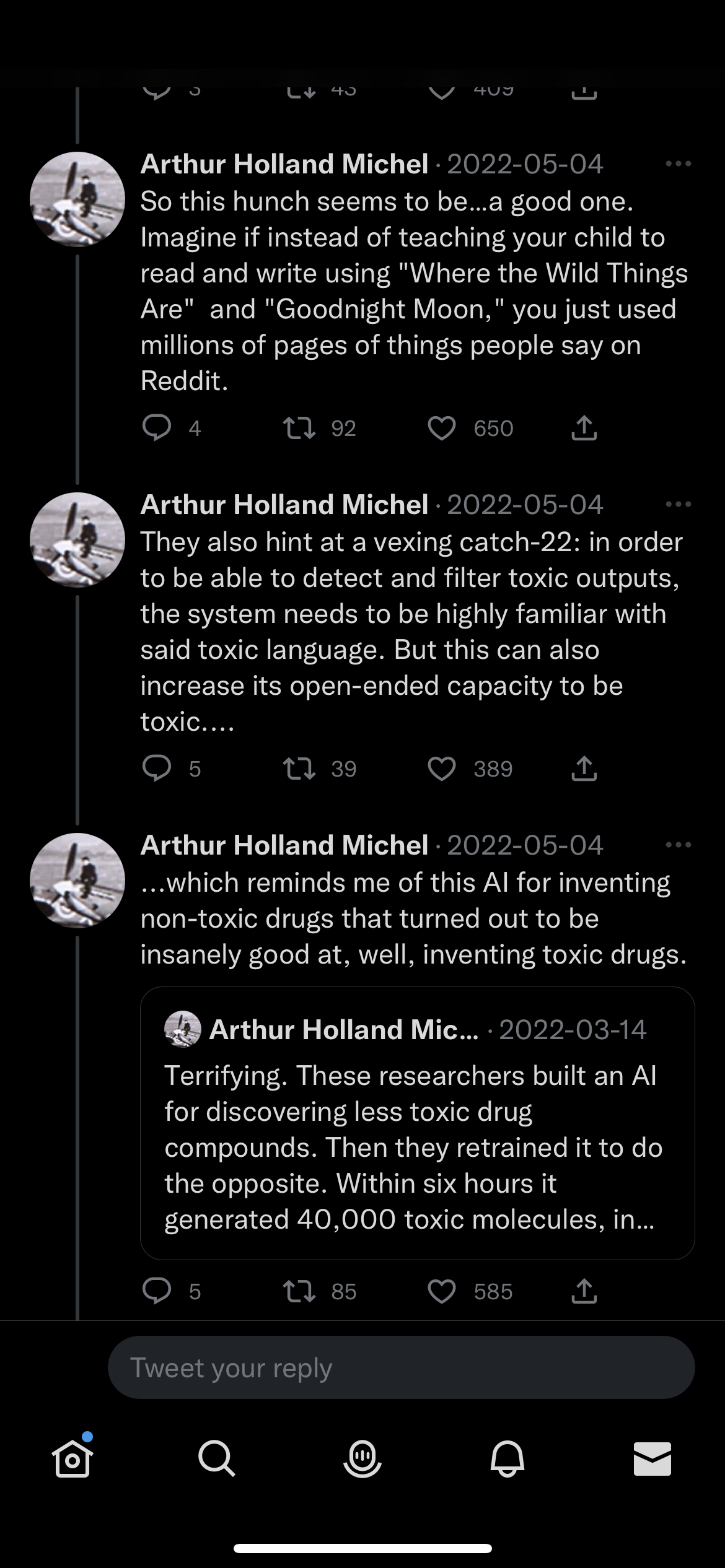Viewport: 725px width, 1568px height.
Task: Open the Spaces tab
Action: tap(362, 1458)
